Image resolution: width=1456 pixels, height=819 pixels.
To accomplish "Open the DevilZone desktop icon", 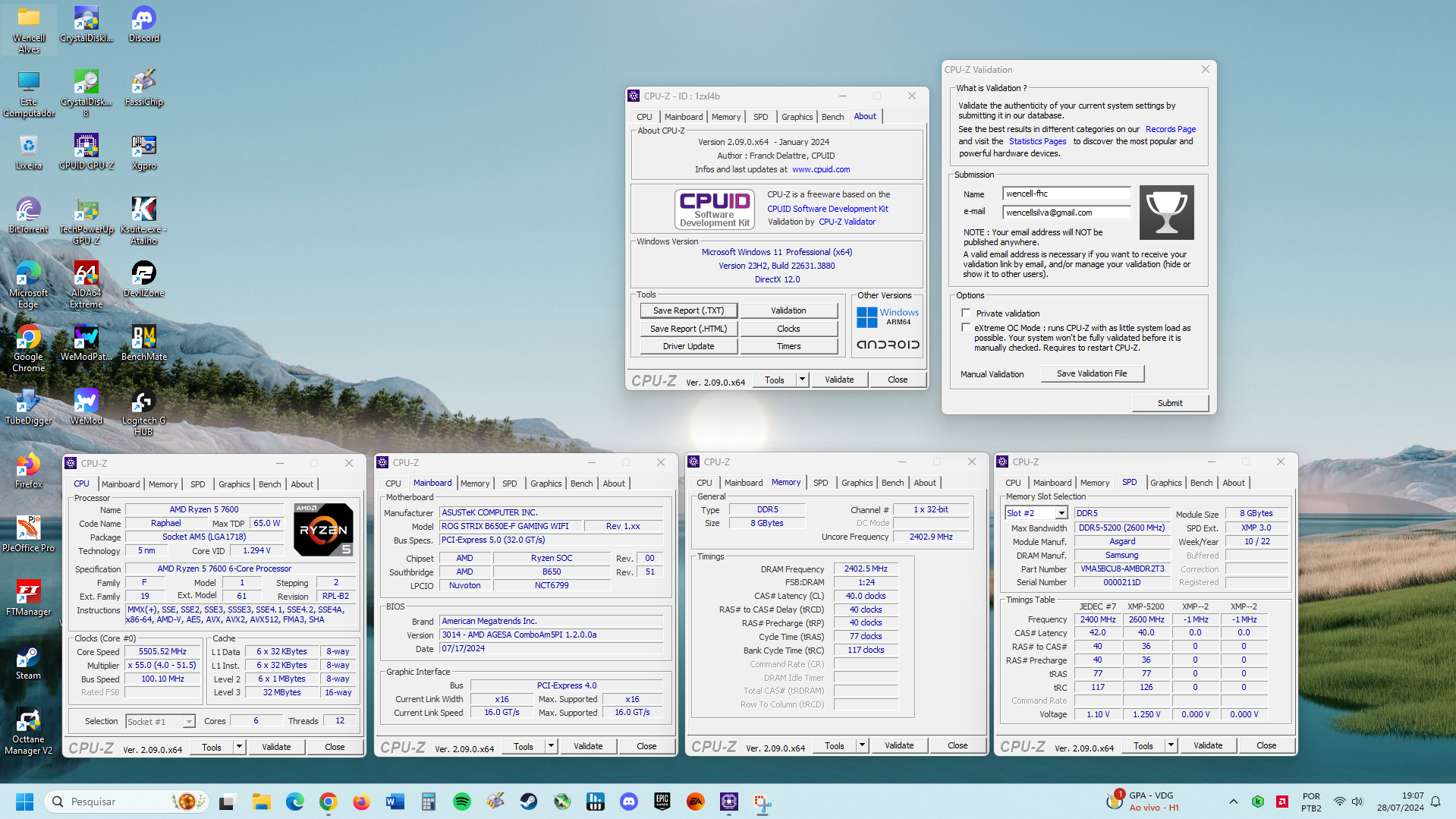I will tap(144, 279).
